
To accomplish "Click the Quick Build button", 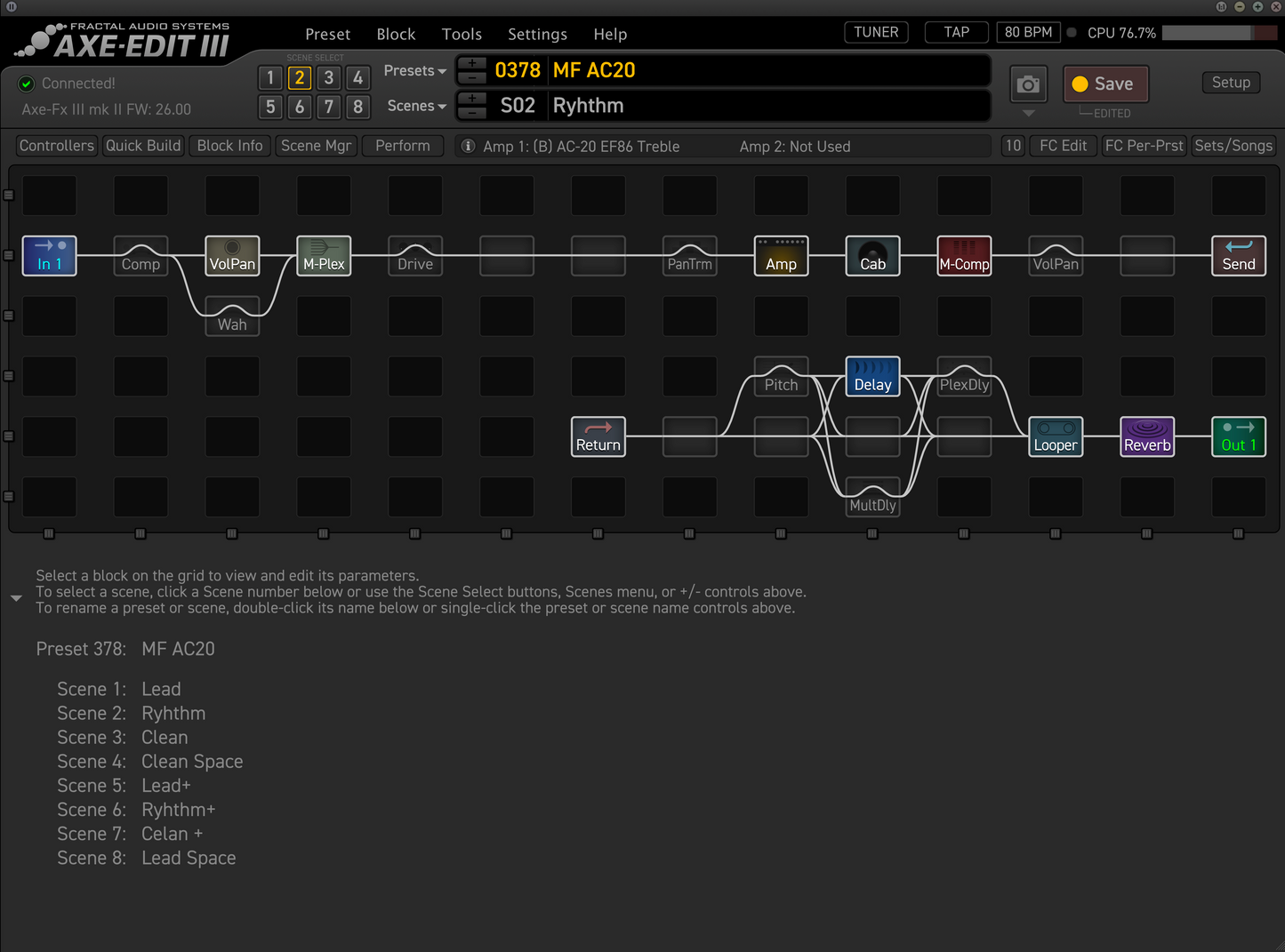I will 143,146.
